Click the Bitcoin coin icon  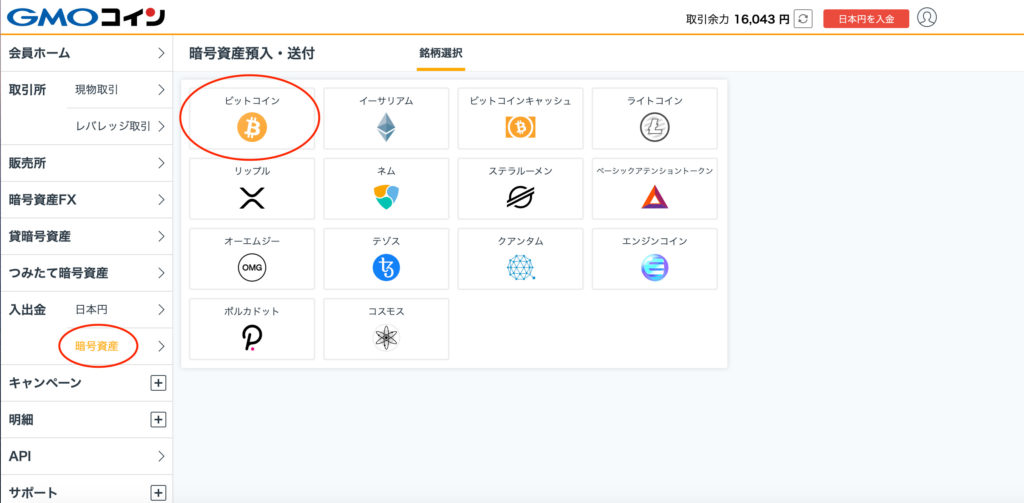252,128
